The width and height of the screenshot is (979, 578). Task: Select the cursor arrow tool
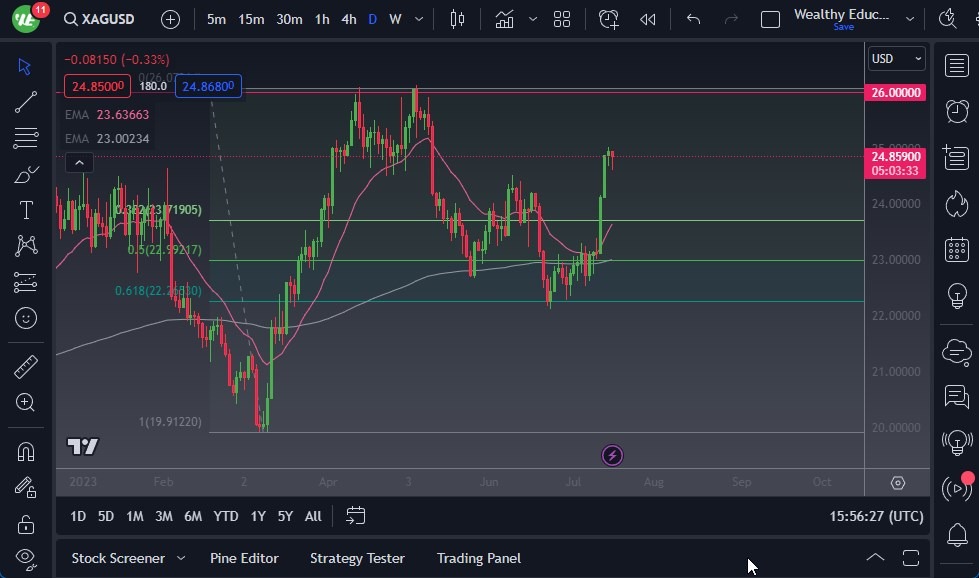(x=26, y=66)
